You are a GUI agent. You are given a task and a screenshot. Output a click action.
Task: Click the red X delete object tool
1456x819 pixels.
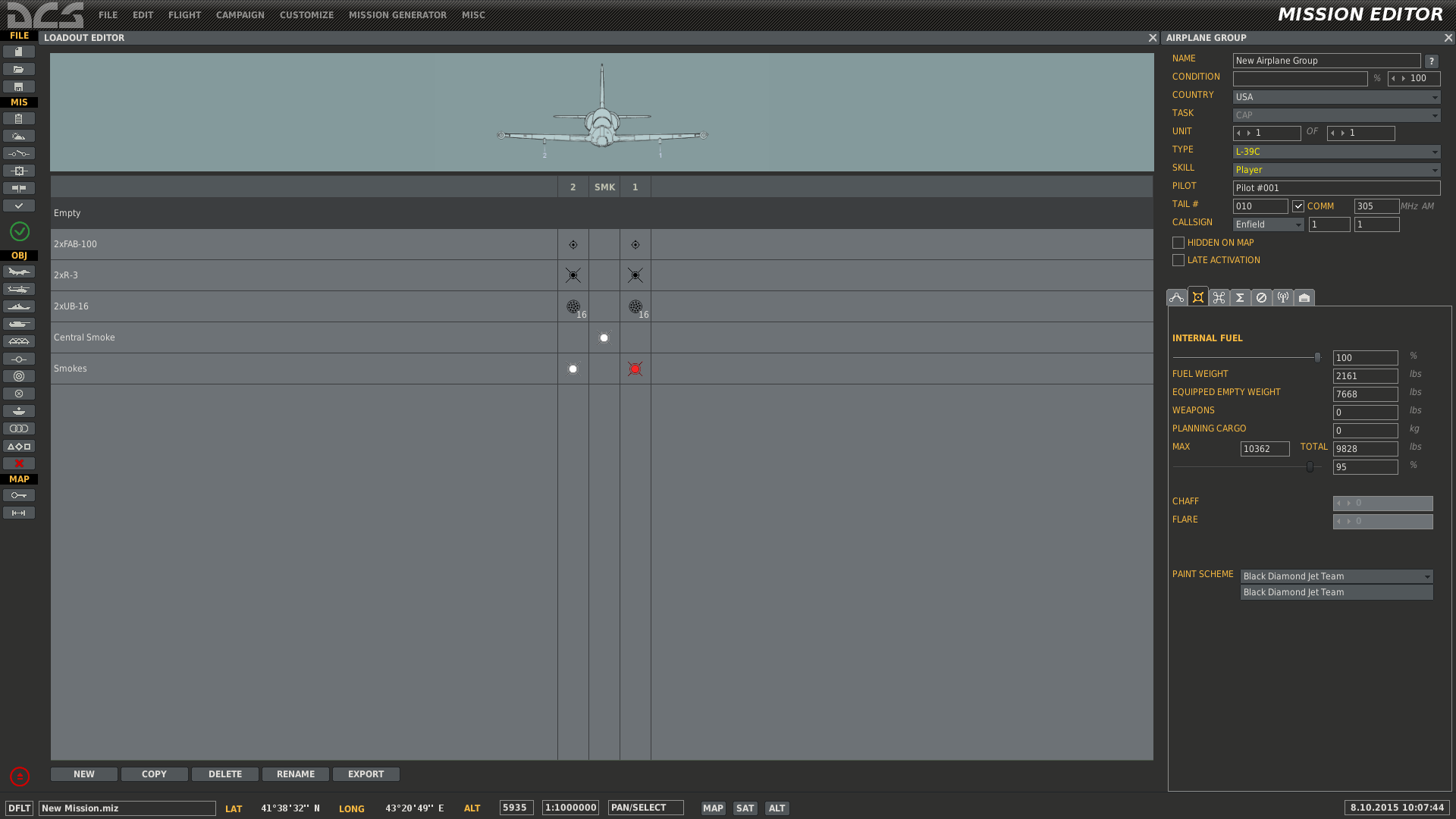[x=19, y=463]
